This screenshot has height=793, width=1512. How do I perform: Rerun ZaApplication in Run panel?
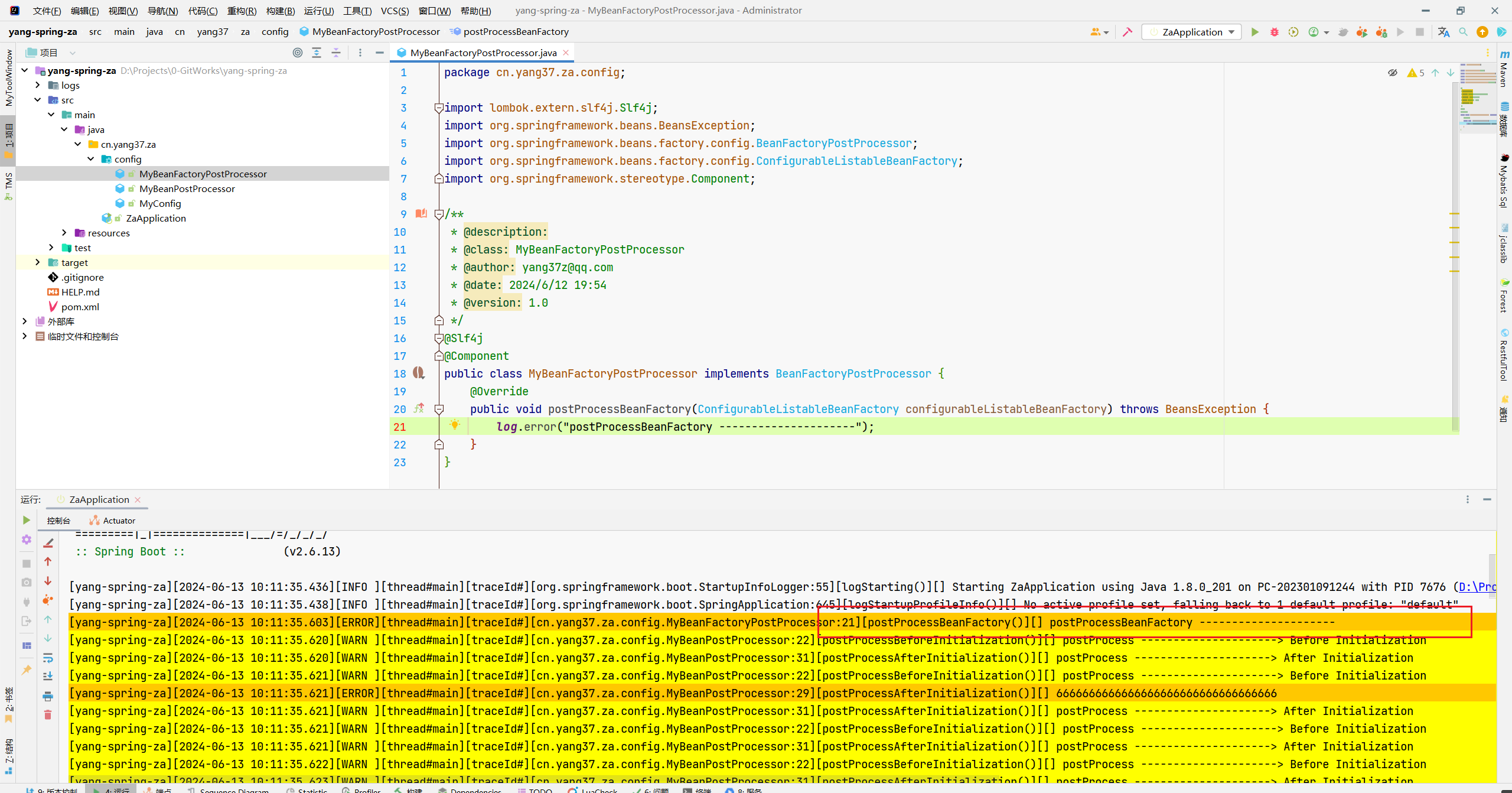27,520
